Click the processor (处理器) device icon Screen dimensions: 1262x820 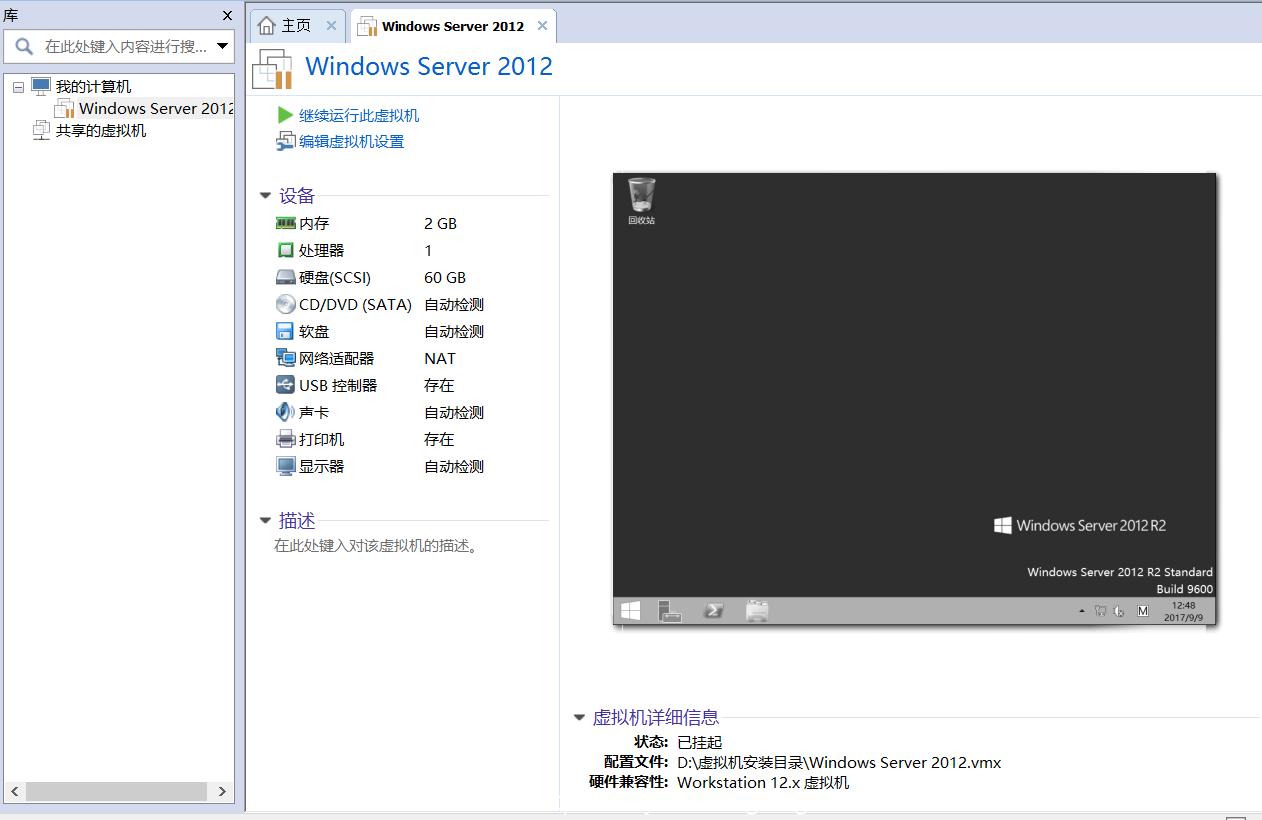pyautogui.click(x=285, y=250)
